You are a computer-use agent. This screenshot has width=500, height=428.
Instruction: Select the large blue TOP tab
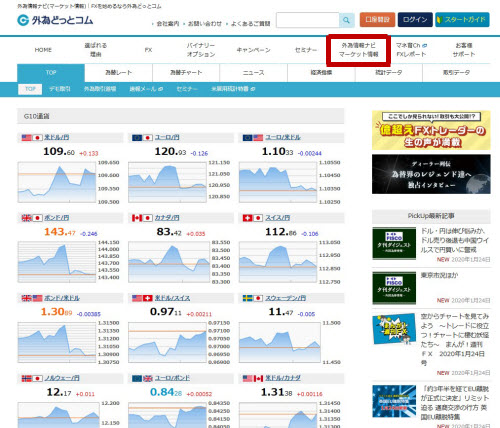(x=51, y=73)
